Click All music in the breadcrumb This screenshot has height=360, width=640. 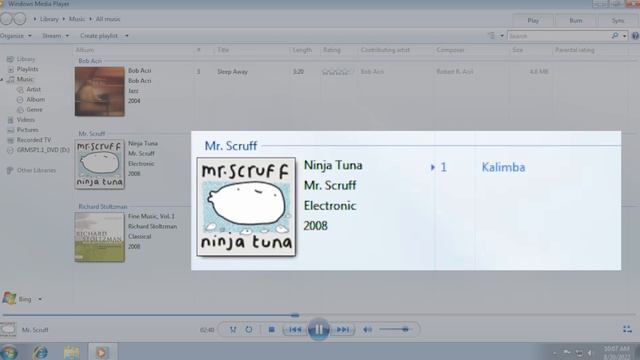coord(108,19)
